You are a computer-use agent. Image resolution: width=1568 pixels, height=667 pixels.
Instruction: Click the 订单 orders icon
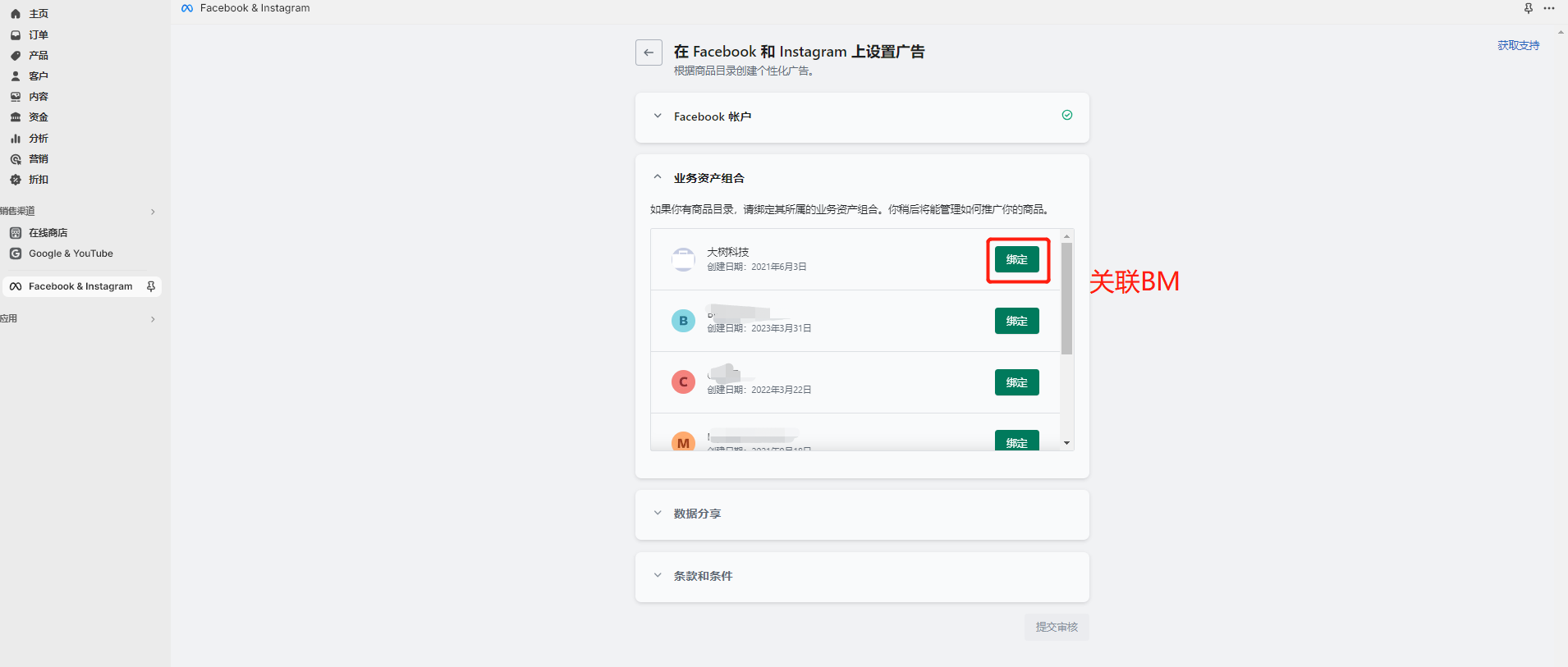(x=16, y=35)
